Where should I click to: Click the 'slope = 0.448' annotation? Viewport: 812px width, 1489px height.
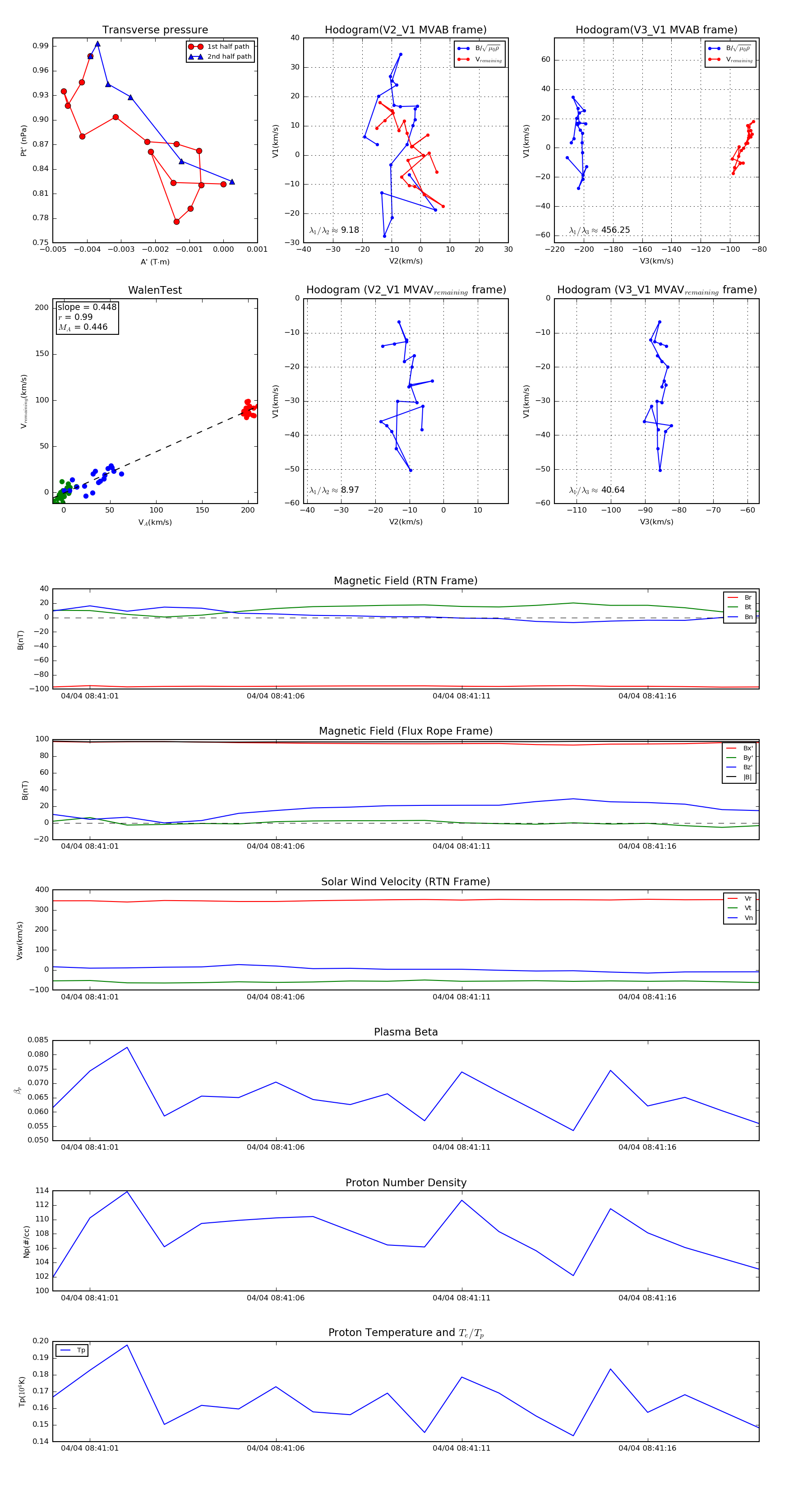click(x=87, y=307)
